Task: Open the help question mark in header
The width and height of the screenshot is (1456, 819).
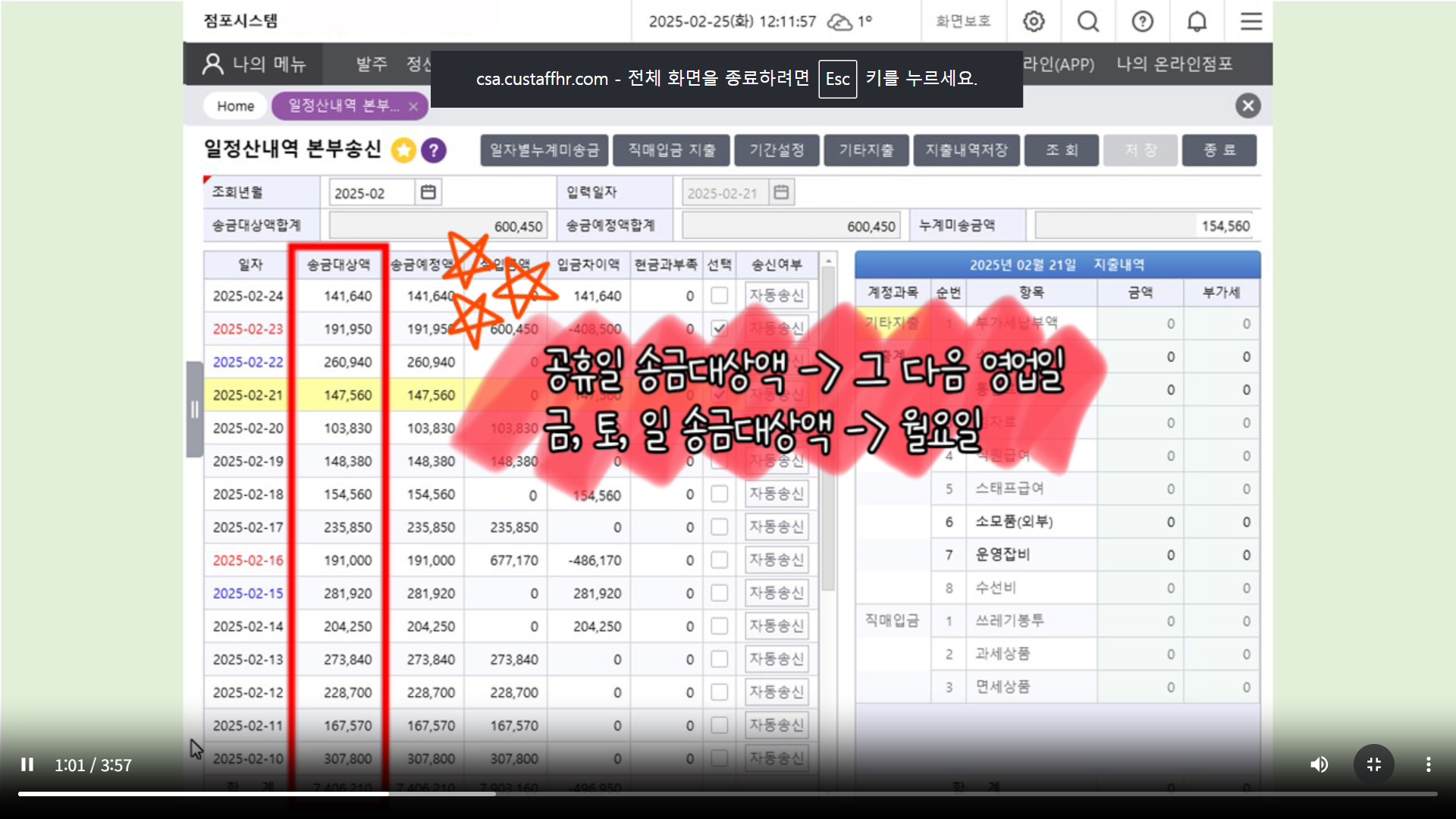Action: point(1142,21)
